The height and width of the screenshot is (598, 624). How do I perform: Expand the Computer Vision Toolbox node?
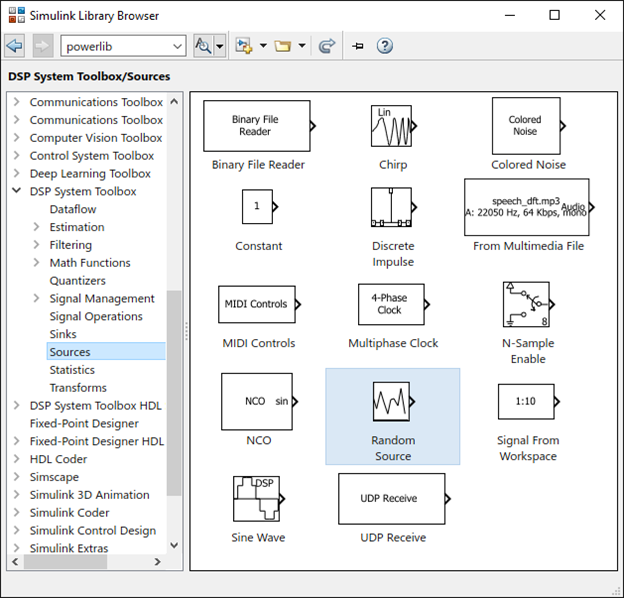point(17,138)
